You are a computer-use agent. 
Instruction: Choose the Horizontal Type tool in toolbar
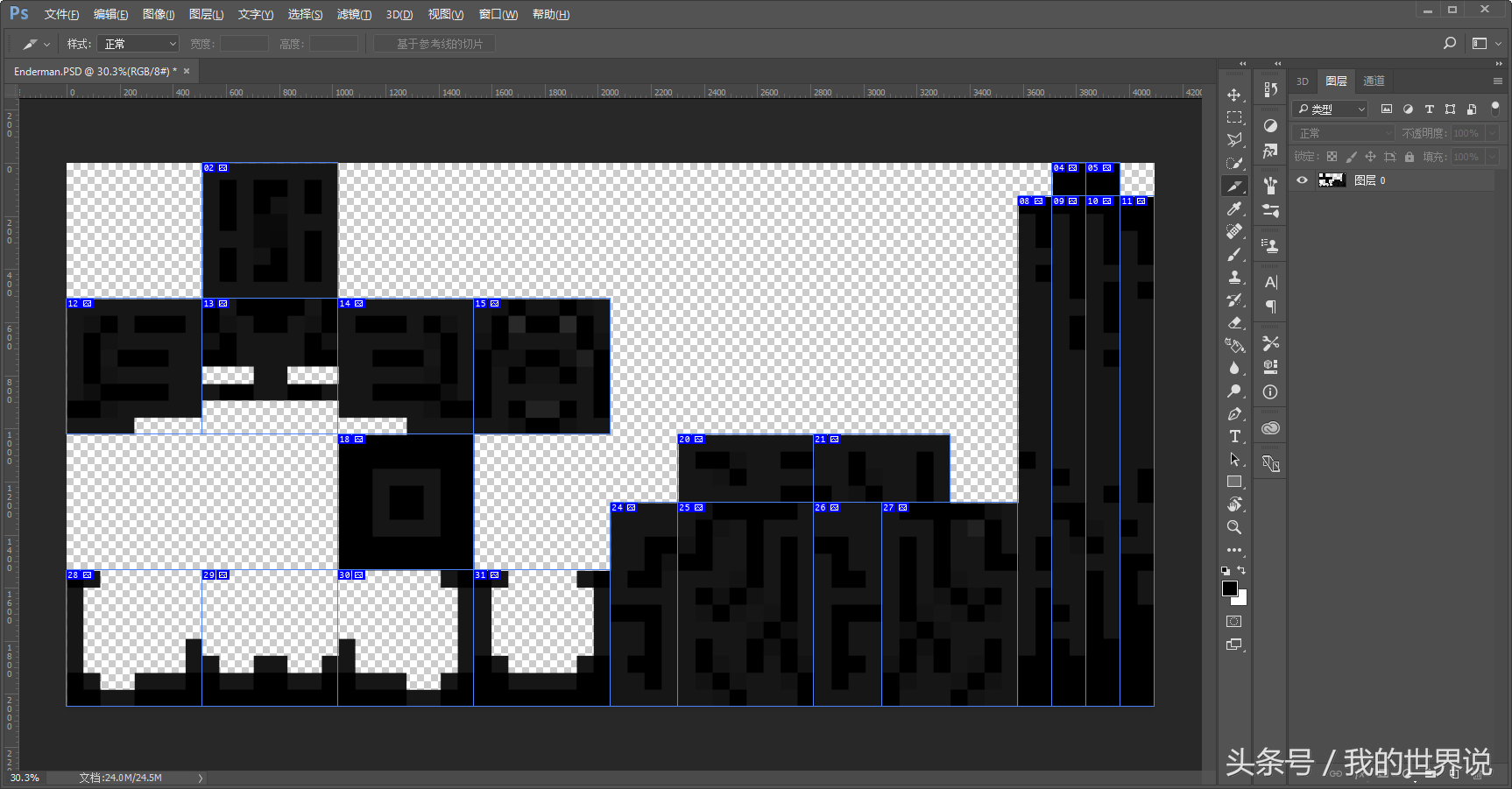click(1234, 436)
